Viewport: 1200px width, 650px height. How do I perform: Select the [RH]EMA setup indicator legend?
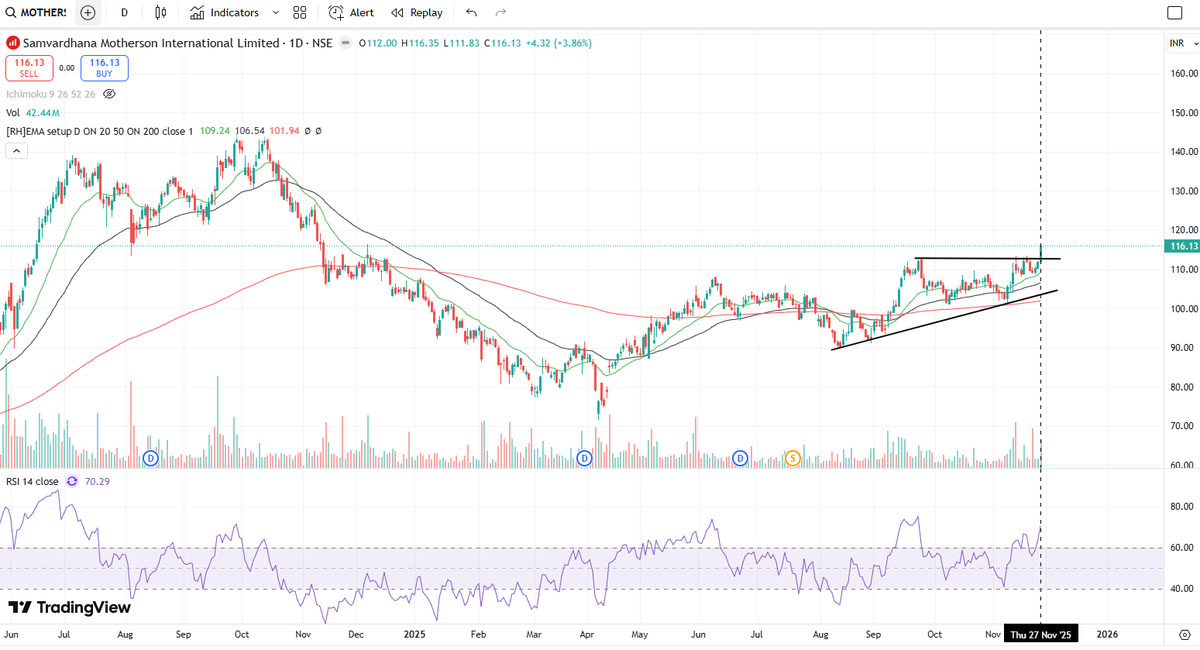(100, 131)
